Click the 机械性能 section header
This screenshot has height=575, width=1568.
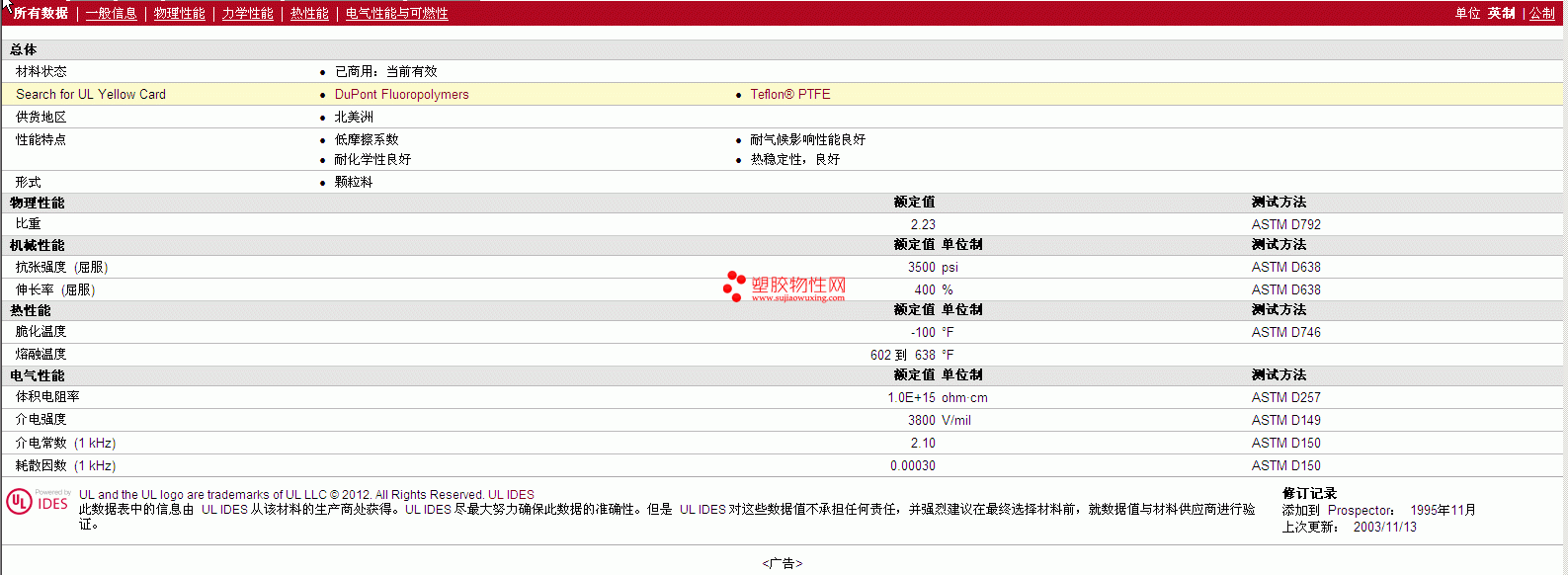[38, 245]
